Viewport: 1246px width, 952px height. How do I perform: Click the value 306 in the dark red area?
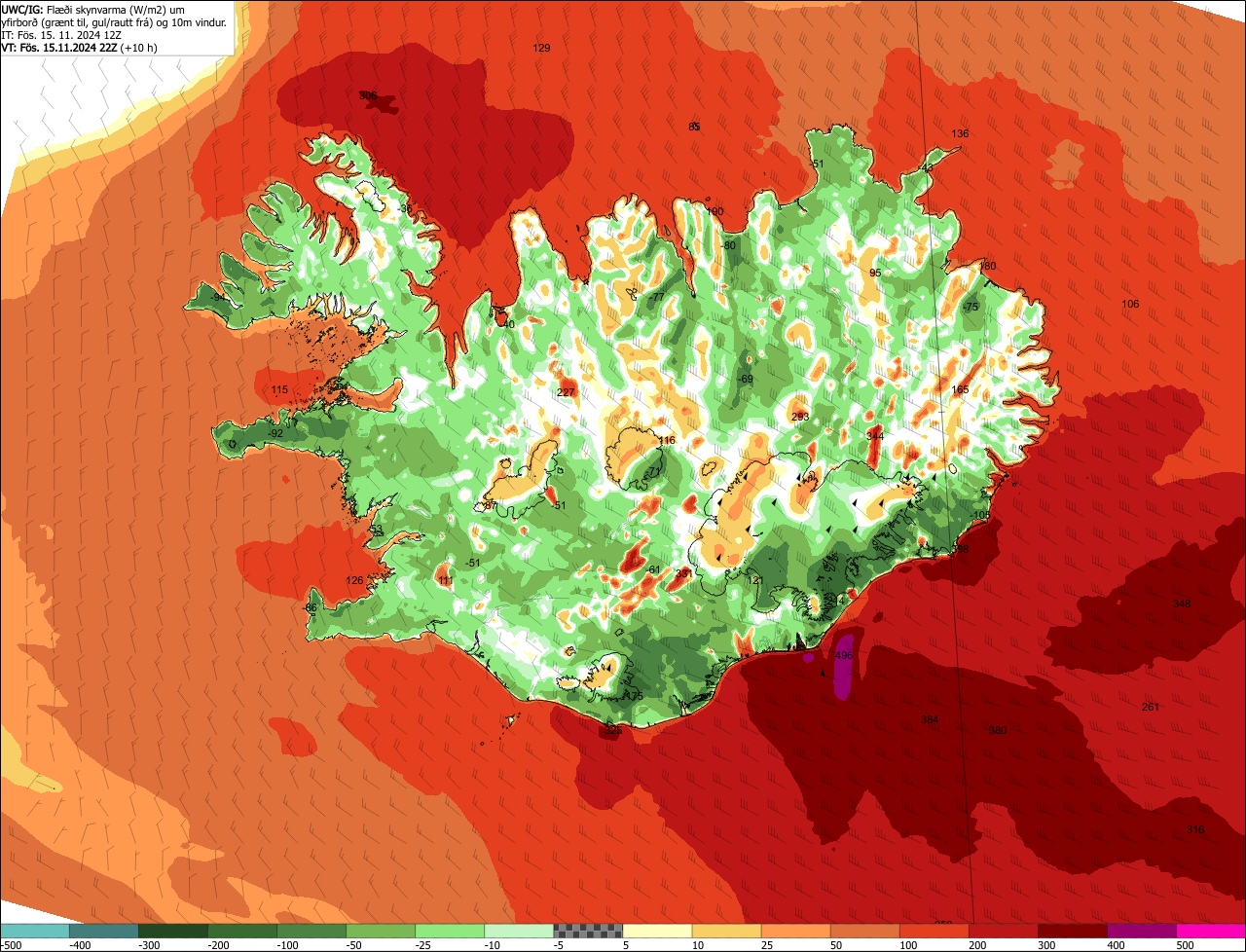(367, 95)
